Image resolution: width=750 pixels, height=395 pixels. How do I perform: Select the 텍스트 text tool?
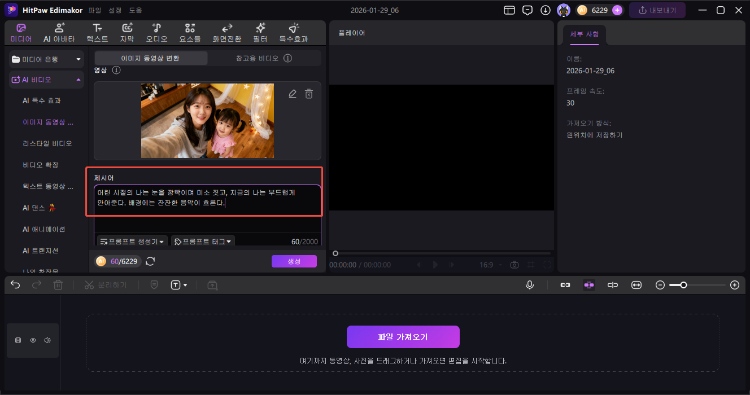coord(97,33)
